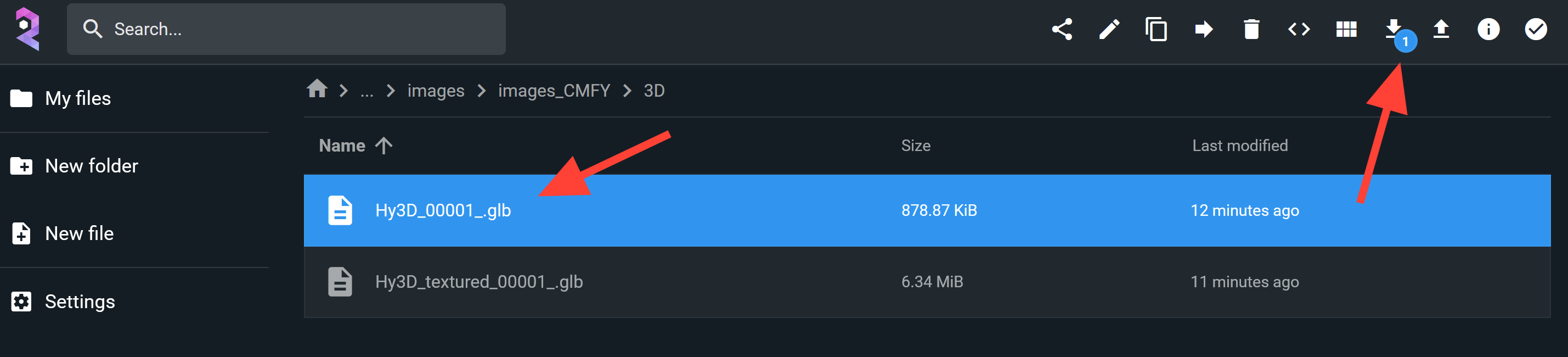Show file info with the info icon
The height and width of the screenshot is (357, 1568).
(x=1488, y=29)
